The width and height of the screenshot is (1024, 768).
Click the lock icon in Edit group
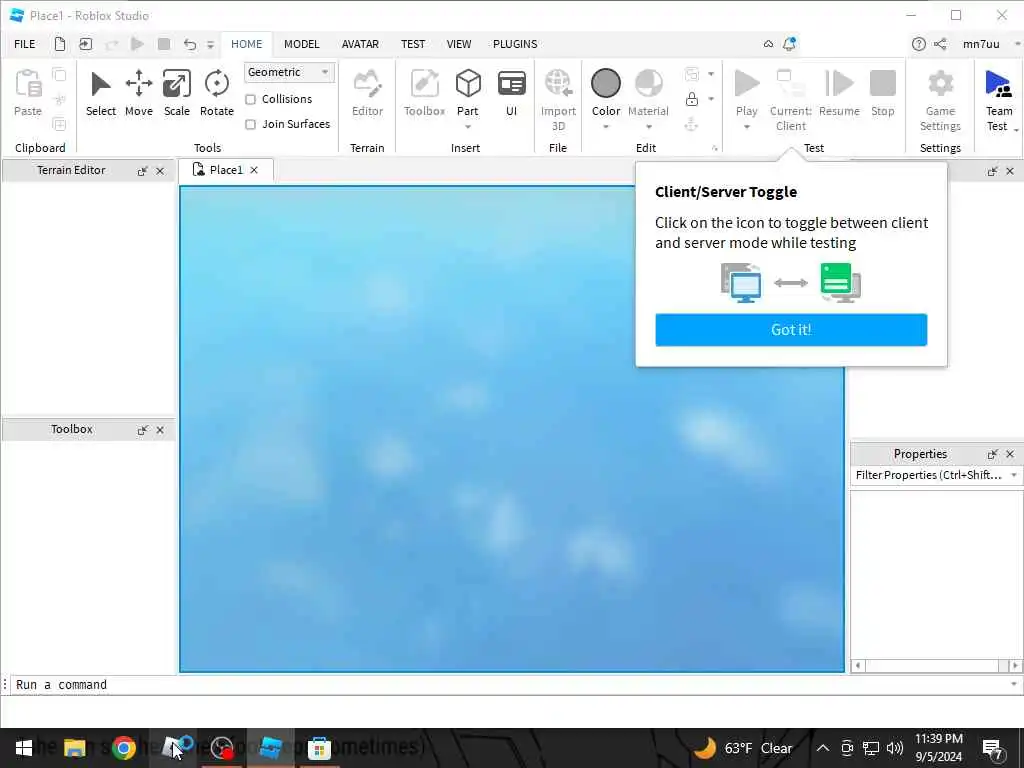coord(692,99)
